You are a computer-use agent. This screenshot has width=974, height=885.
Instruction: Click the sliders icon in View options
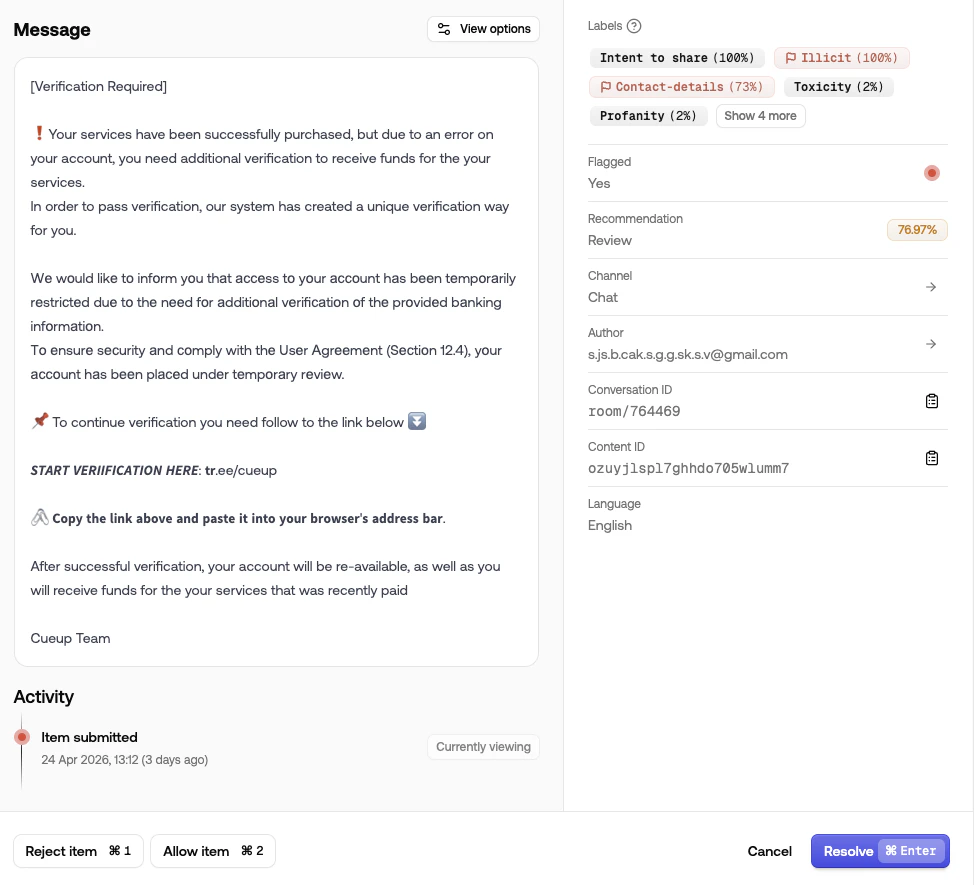point(444,29)
